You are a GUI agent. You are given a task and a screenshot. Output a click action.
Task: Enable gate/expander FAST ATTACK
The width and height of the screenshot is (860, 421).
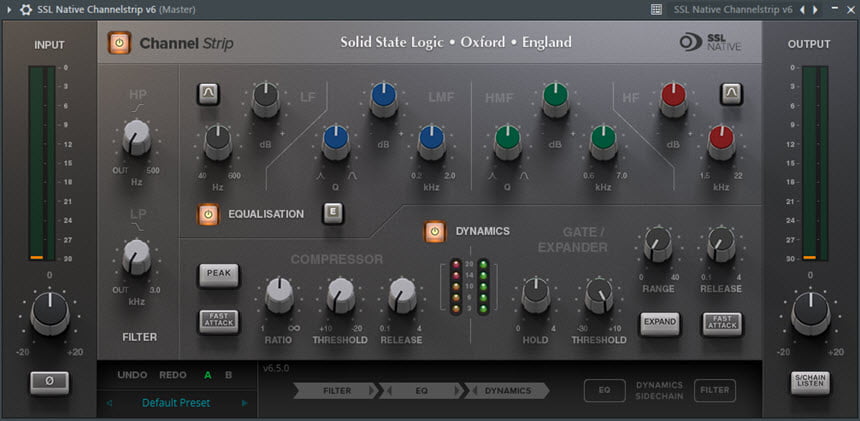point(722,323)
